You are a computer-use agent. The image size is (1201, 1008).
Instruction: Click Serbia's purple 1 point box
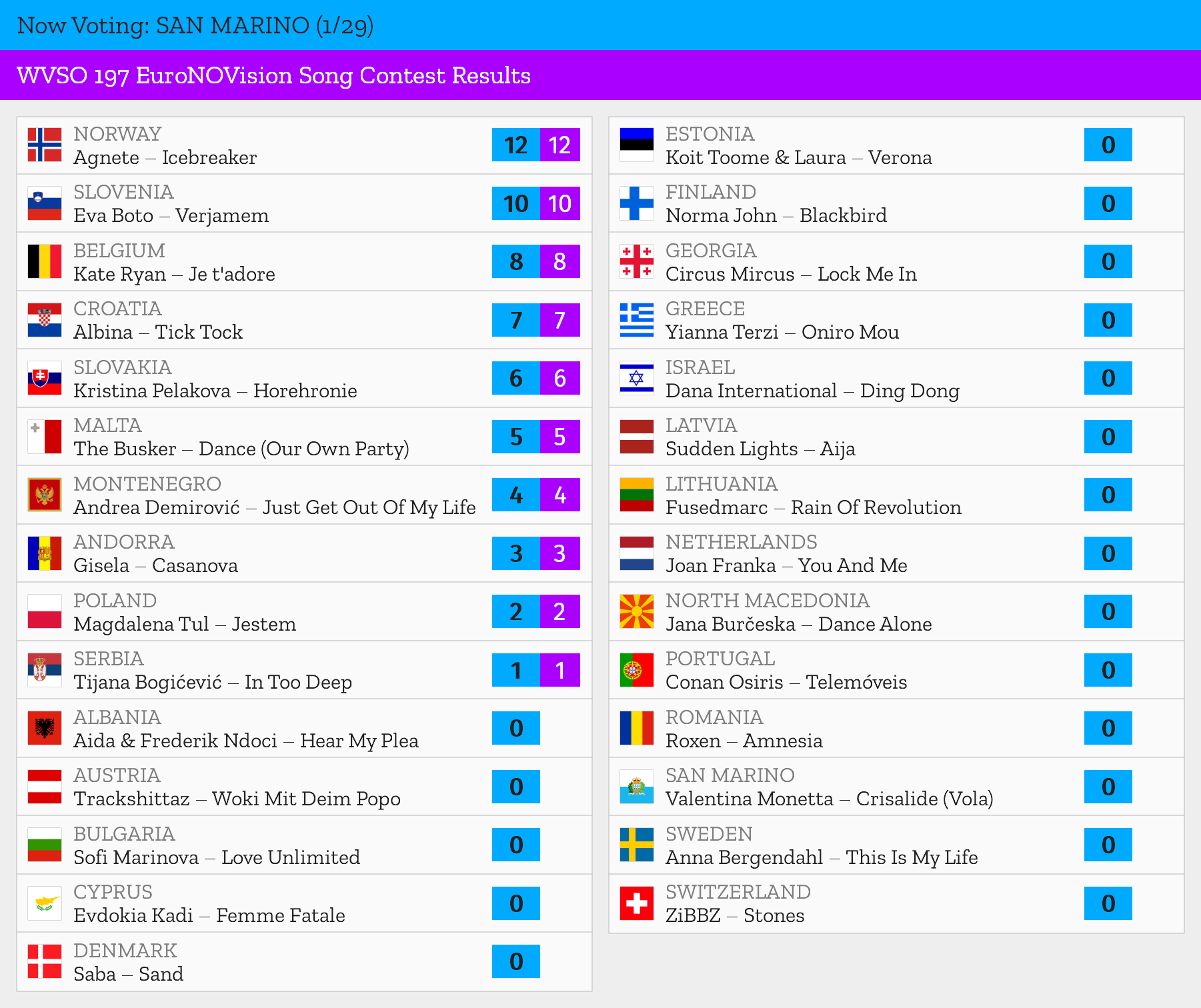pyautogui.click(x=560, y=670)
